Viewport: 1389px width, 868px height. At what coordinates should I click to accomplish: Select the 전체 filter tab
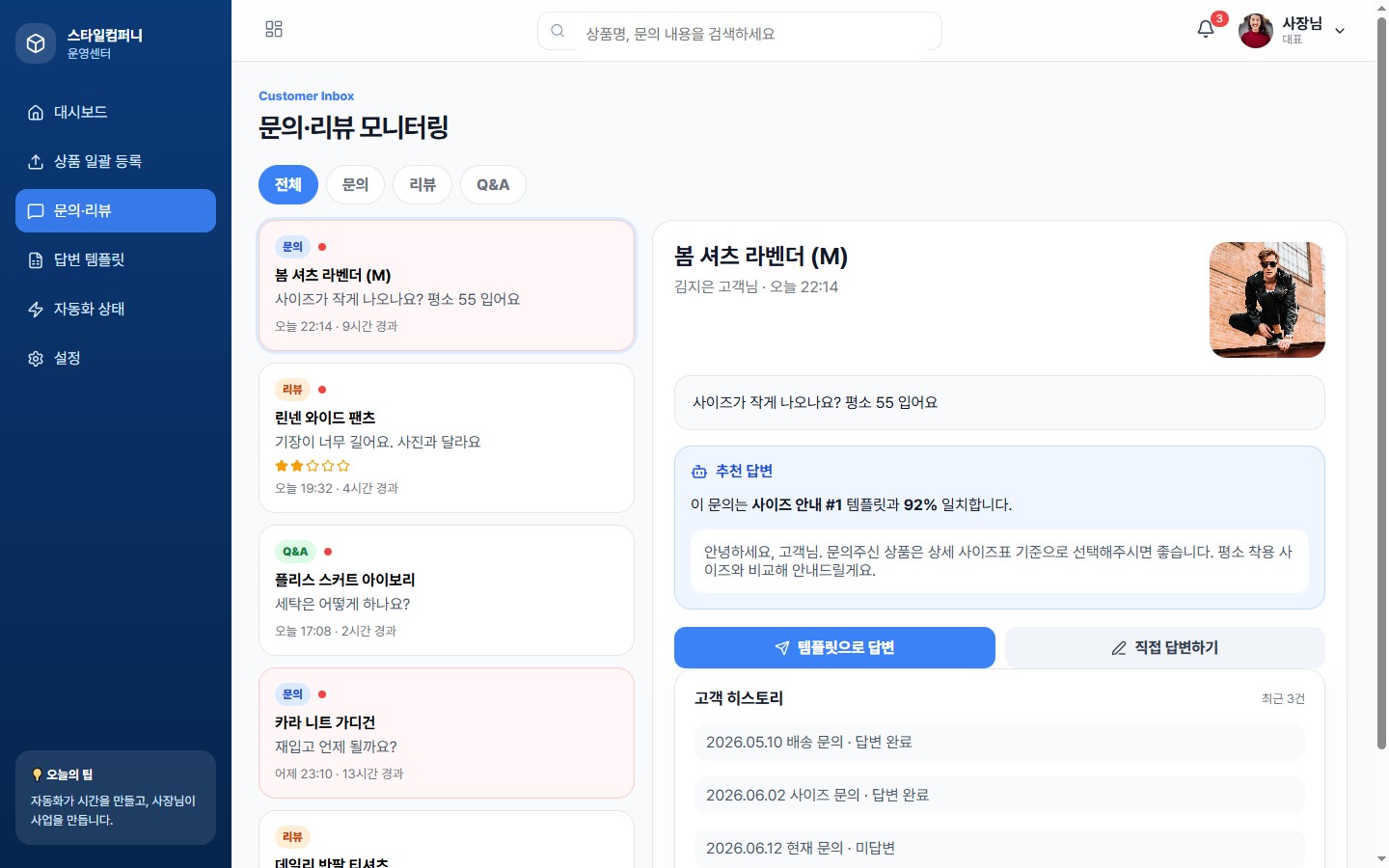(x=288, y=184)
